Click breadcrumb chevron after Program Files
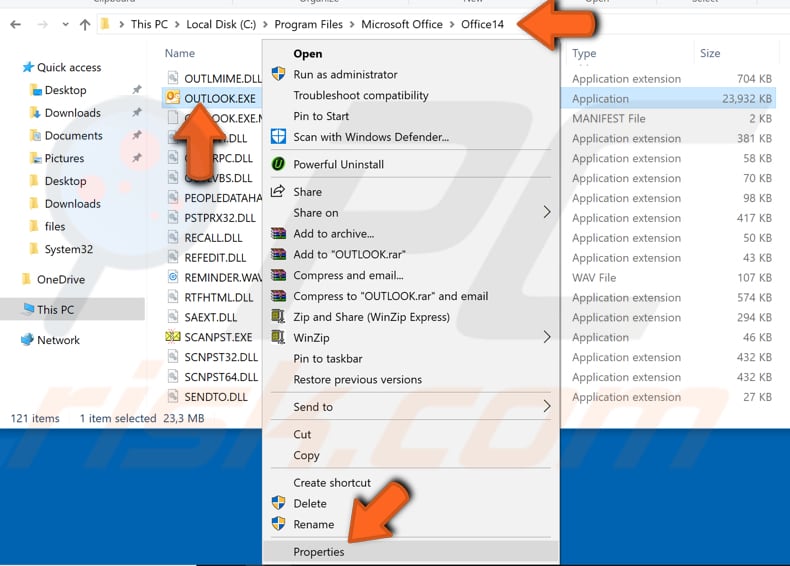Image resolution: width=790 pixels, height=566 pixels. point(352,24)
